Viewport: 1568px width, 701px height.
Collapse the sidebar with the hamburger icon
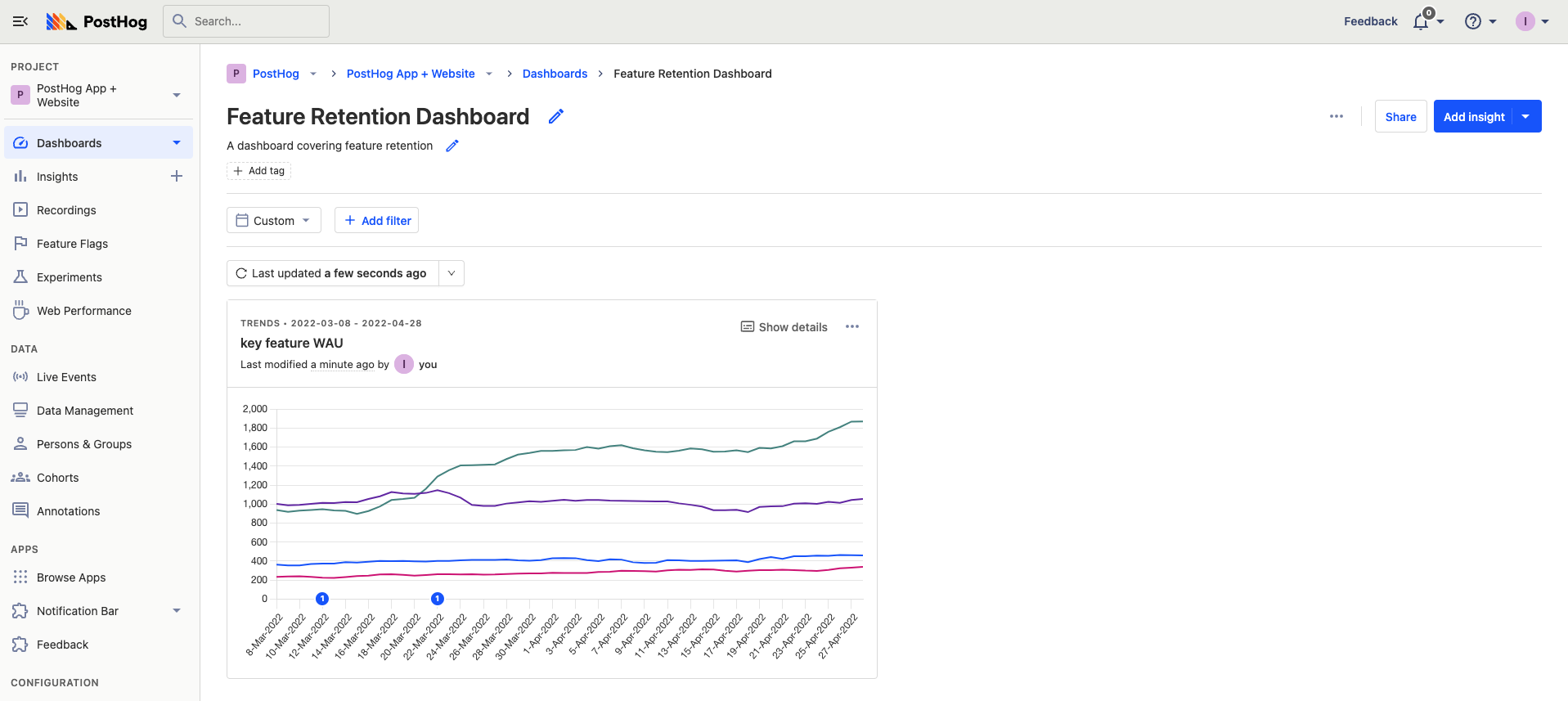point(20,21)
